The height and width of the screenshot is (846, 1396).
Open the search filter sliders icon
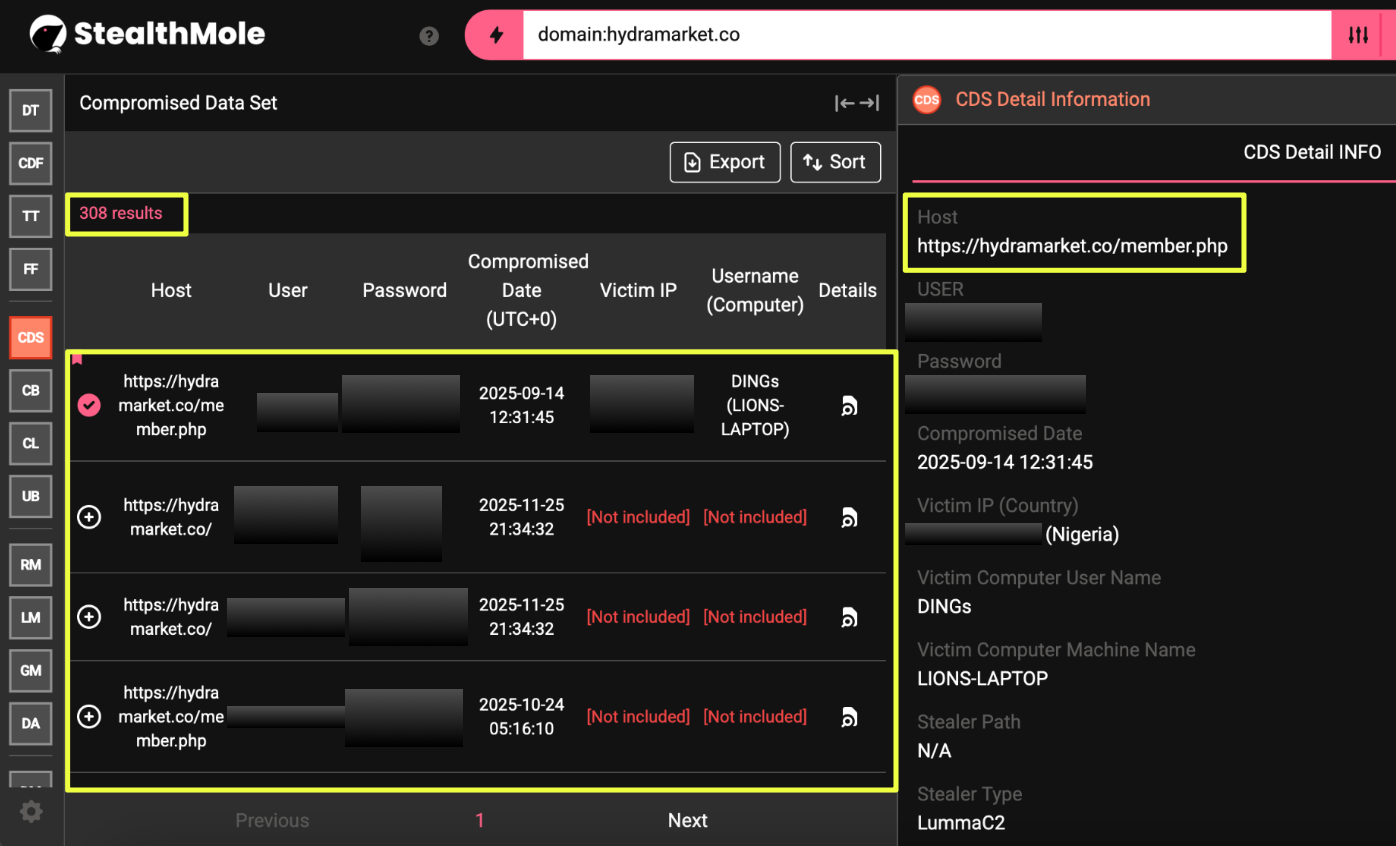pos(1358,35)
